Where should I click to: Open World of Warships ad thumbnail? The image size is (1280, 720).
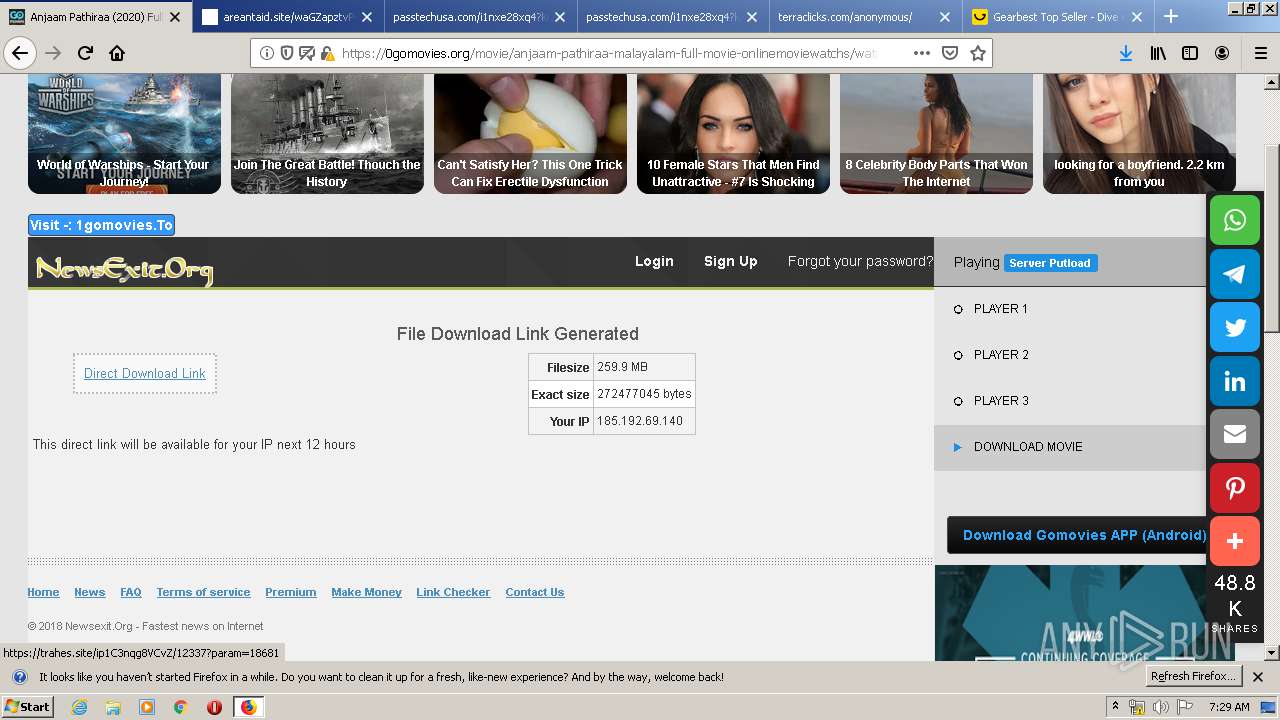click(124, 133)
